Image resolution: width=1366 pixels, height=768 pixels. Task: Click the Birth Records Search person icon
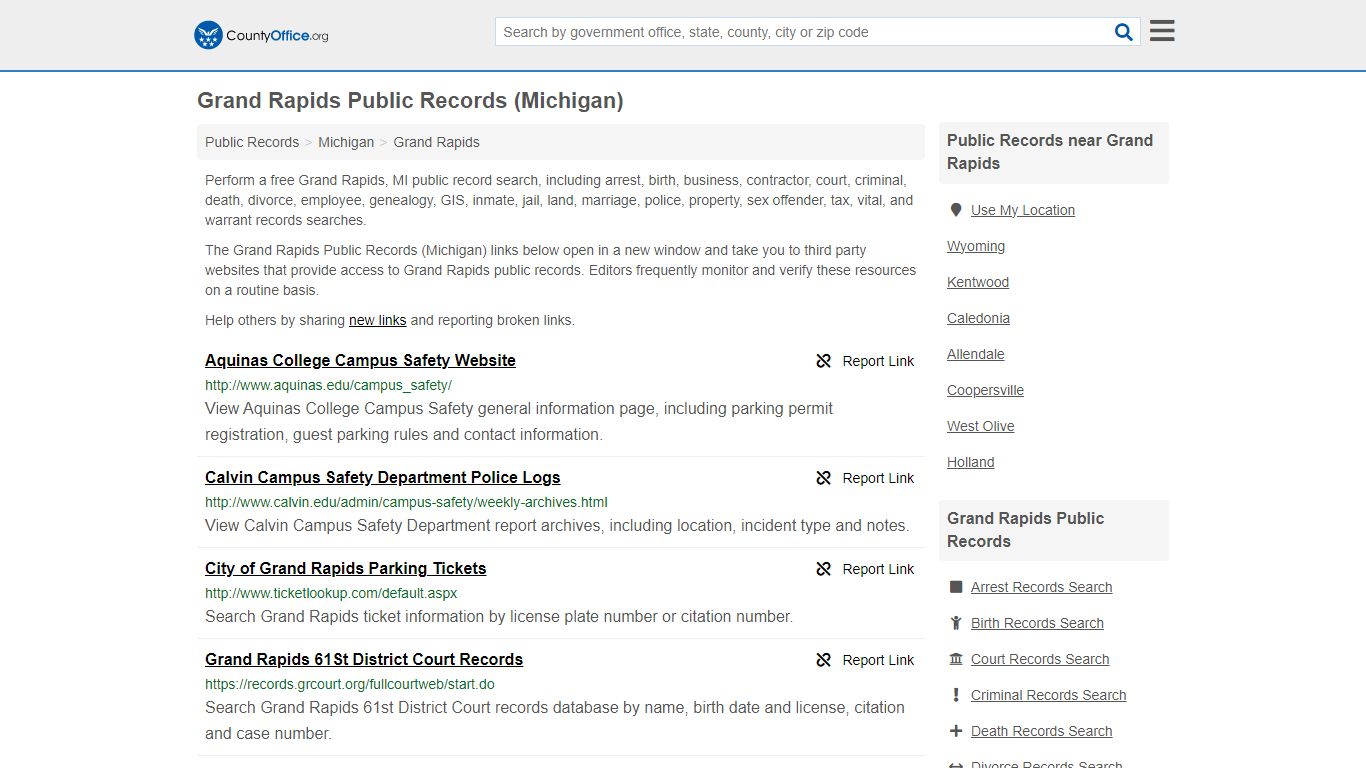(x=956, y=623)
